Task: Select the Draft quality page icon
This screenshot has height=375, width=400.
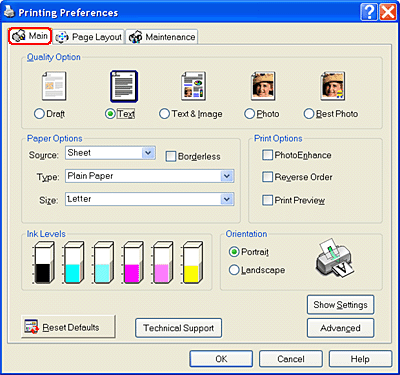Action: (x=54, y=86)
